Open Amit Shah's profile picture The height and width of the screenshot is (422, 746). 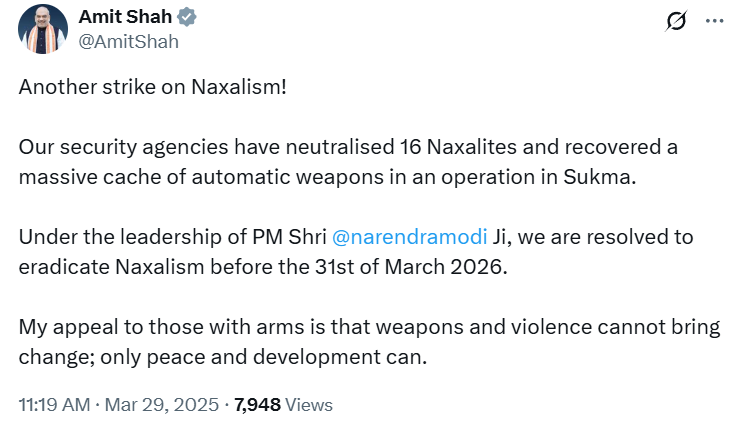point(40,30)
